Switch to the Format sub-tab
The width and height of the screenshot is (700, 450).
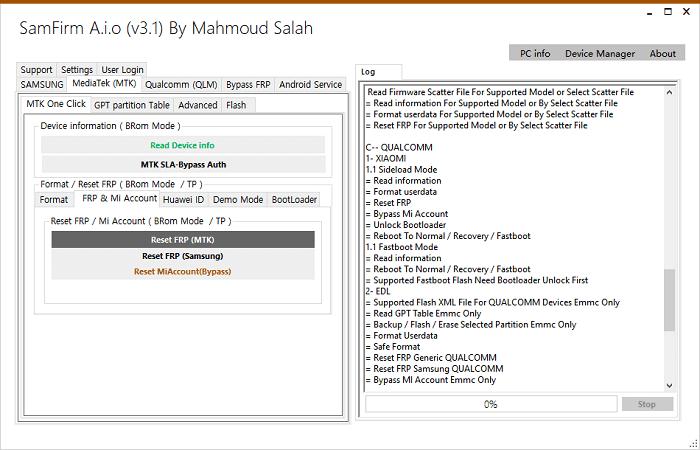[x=54, y=200]
